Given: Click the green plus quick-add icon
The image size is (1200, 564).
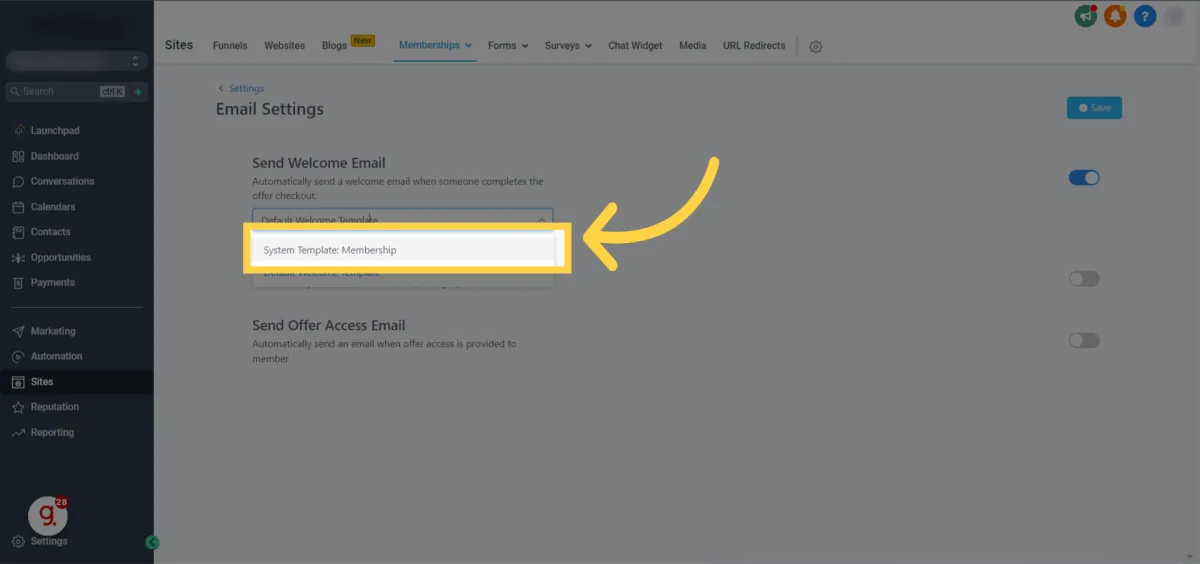Looking at the screenshot, I should pyautogui.click(x=138, y=92).
